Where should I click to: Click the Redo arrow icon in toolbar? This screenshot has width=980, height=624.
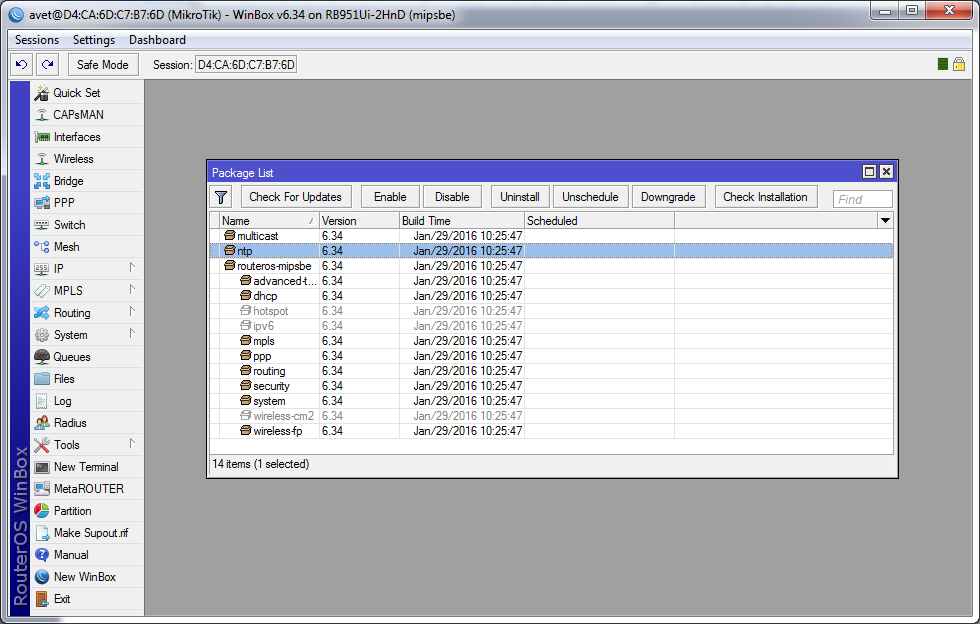[47, 64]
